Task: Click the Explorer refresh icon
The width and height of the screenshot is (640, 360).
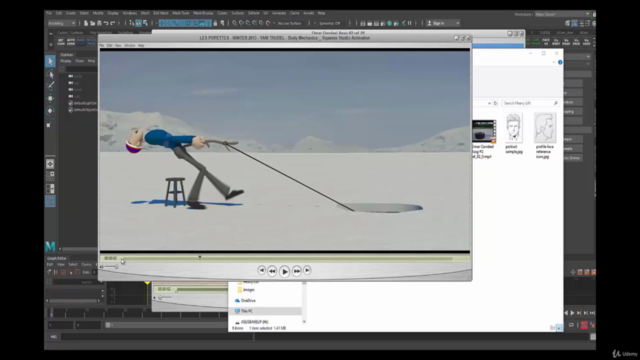Action: 495,103
